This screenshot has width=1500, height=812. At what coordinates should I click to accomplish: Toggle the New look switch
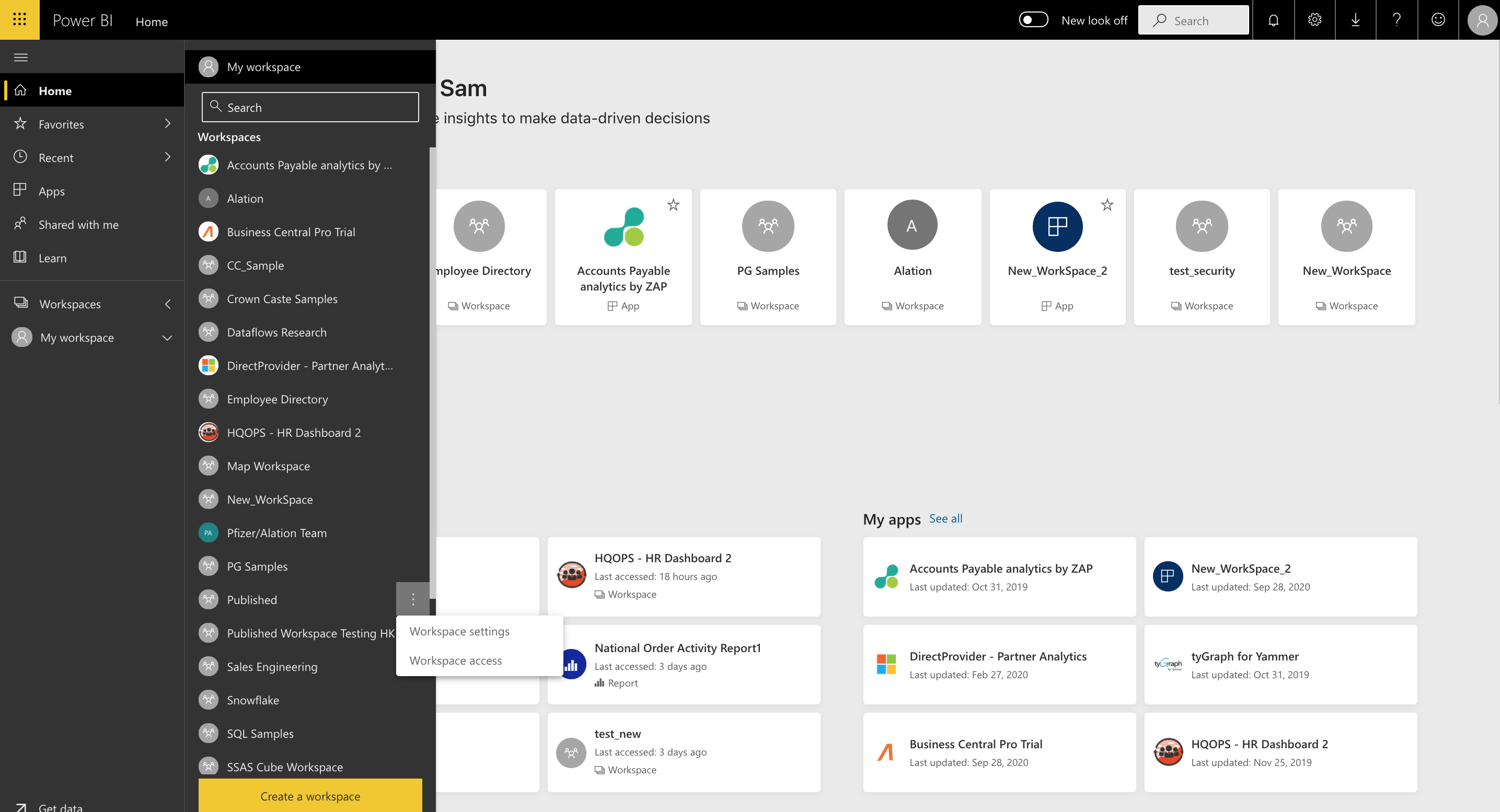pyautogui.click(x=1034, y=19)
